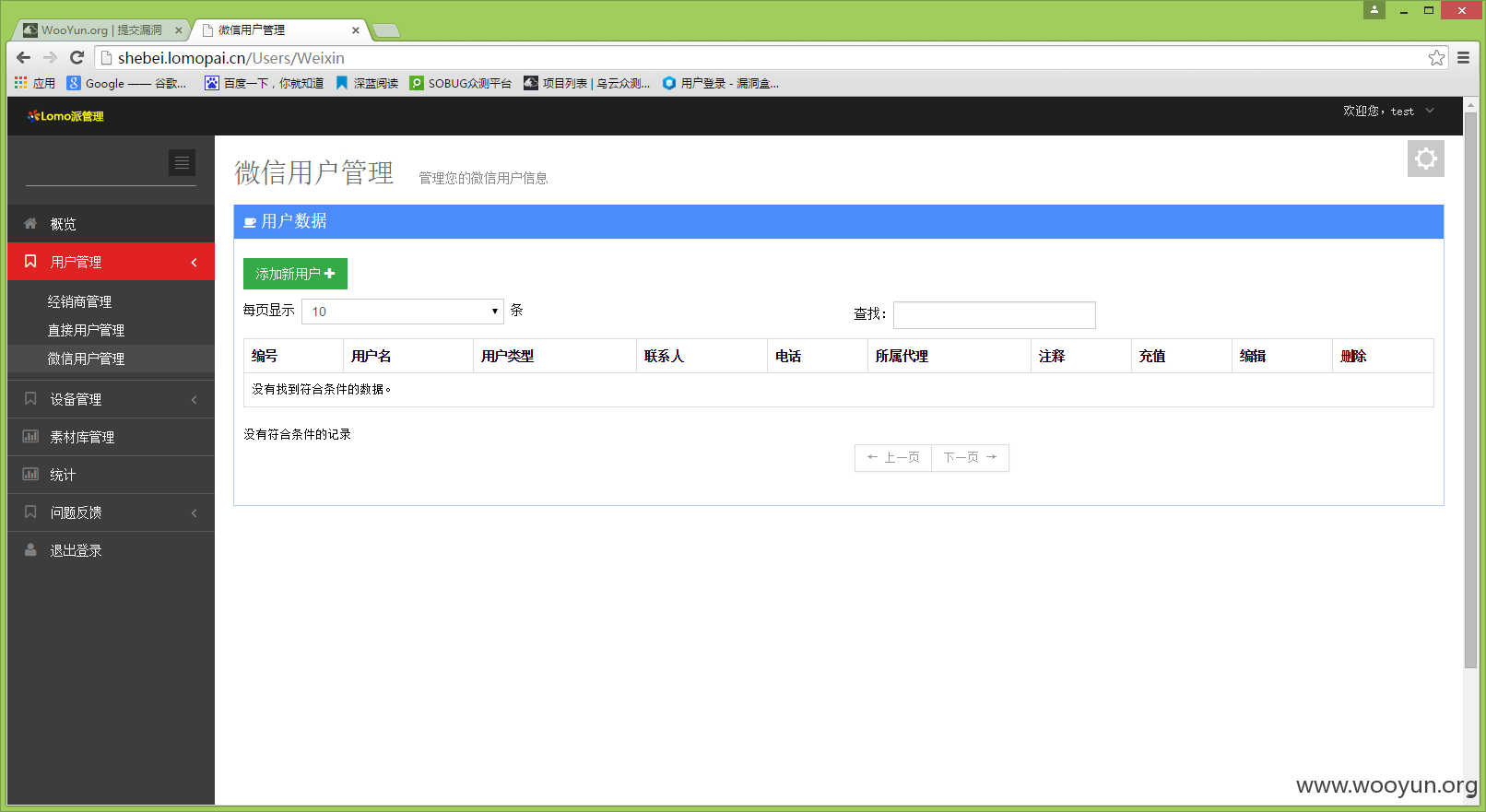The width and height of the screenshot is (1486, 812).
Task: Sort table by 用户名 column header
Action: click(408, 356)
